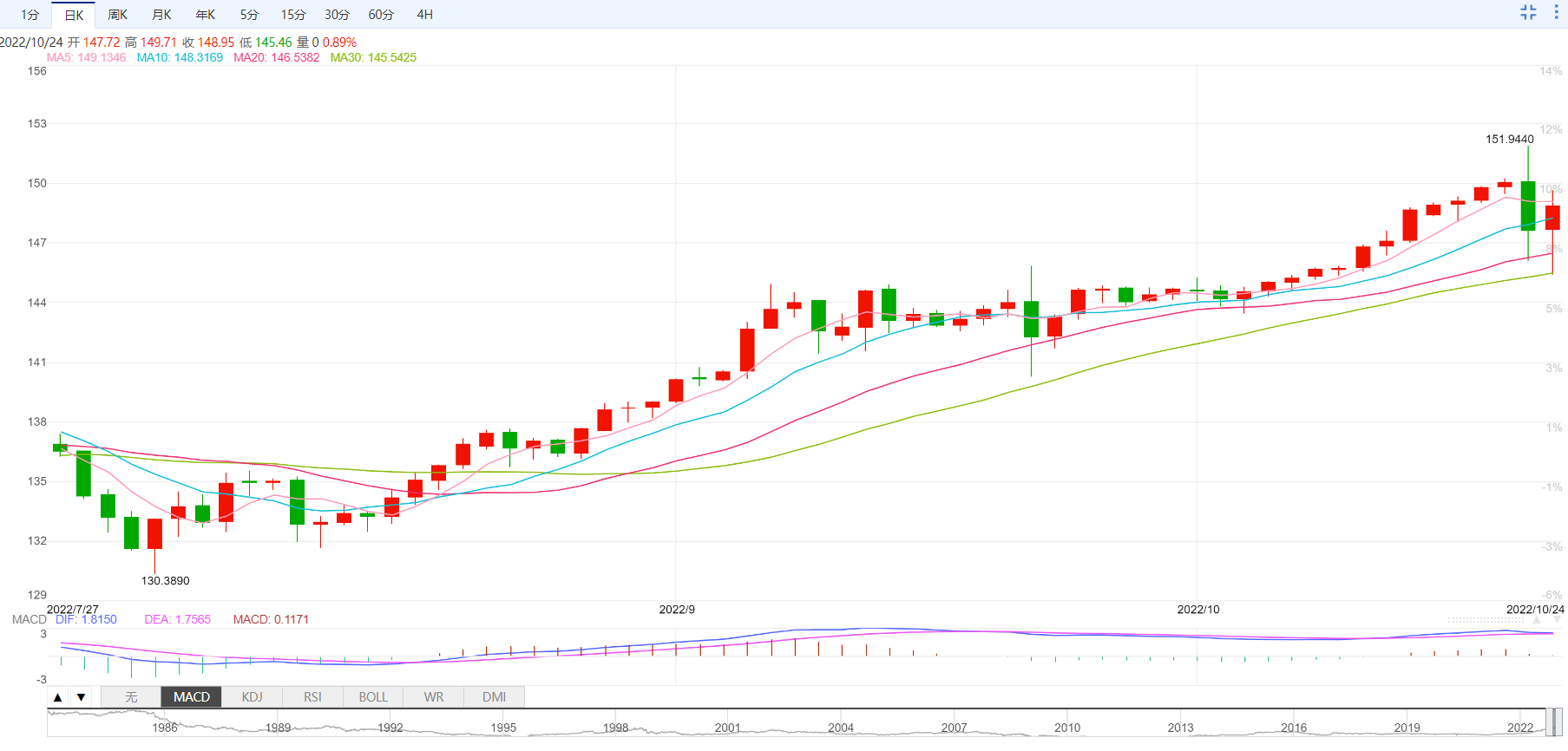Turn on the BOLL indicator
Viewport: 1568px width, 751px height.
click(x=373, y=697)
